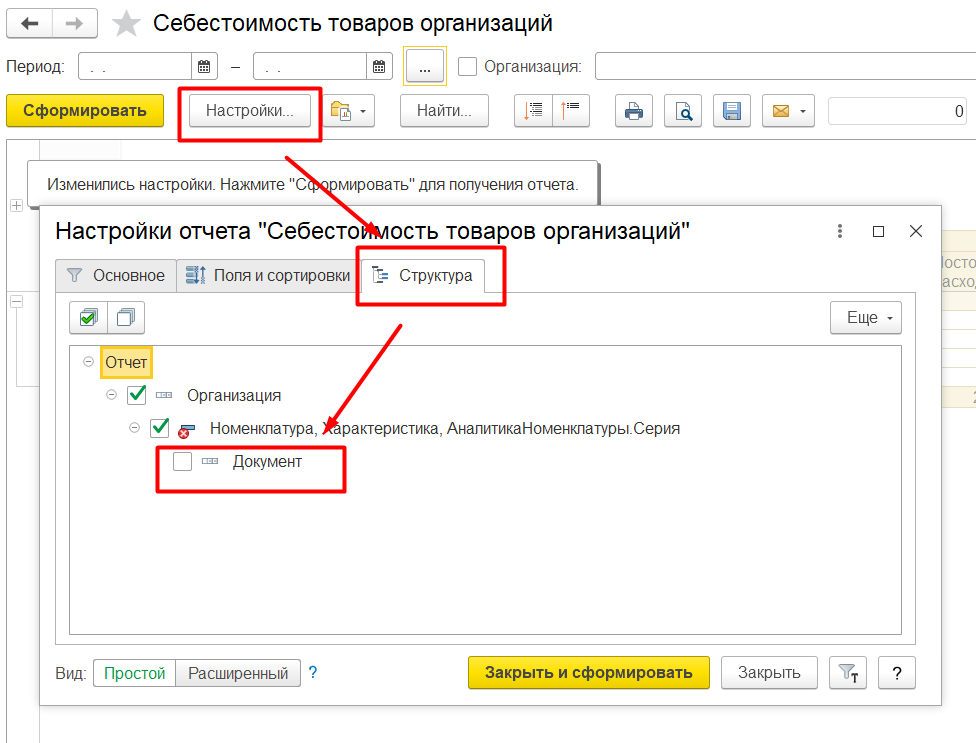This screenshot has width=976, height=743.
Task: Click the Документ grouping type icon
Action: click(210, 461)
